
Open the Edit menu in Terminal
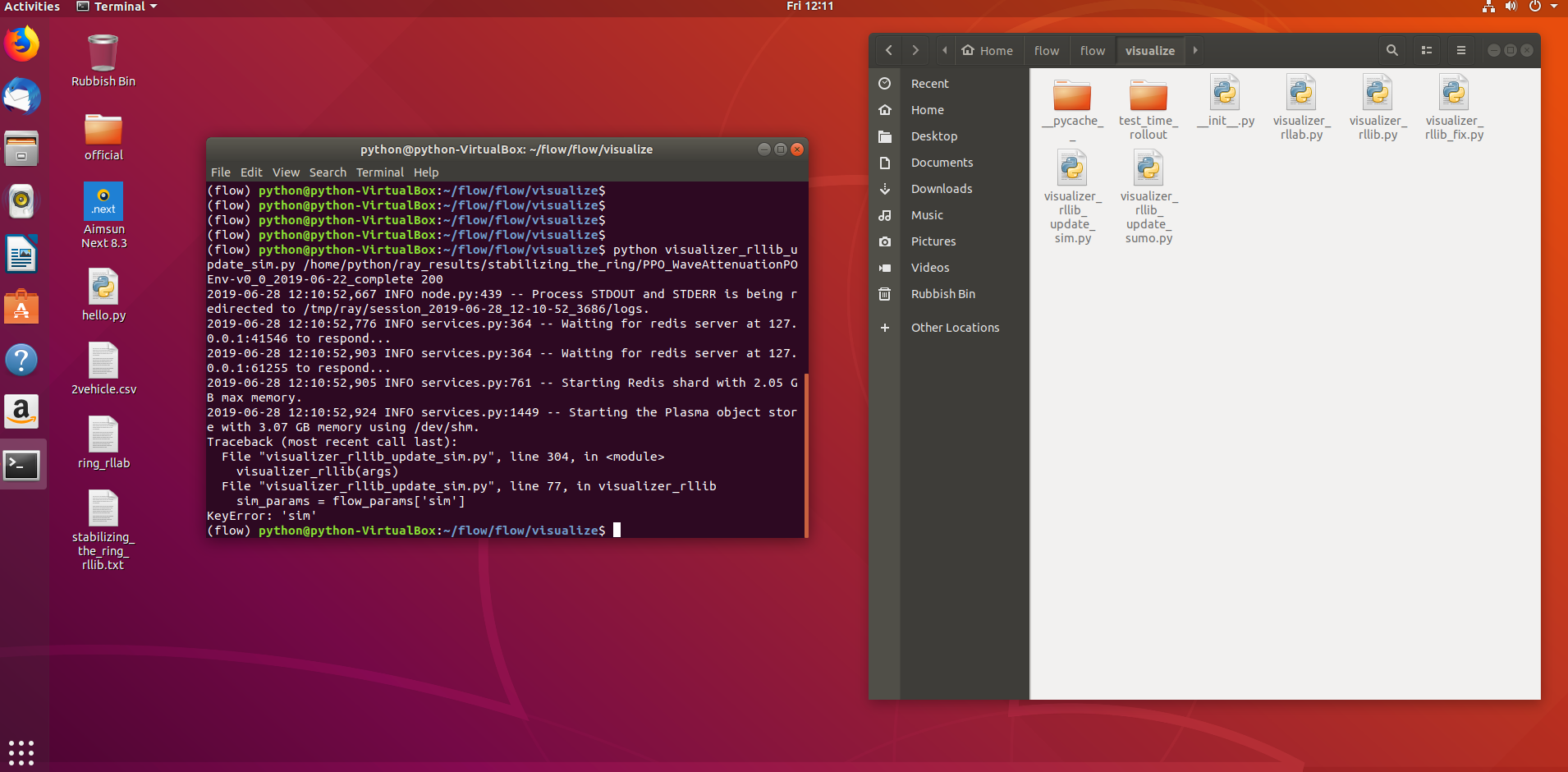coord(251,172)
